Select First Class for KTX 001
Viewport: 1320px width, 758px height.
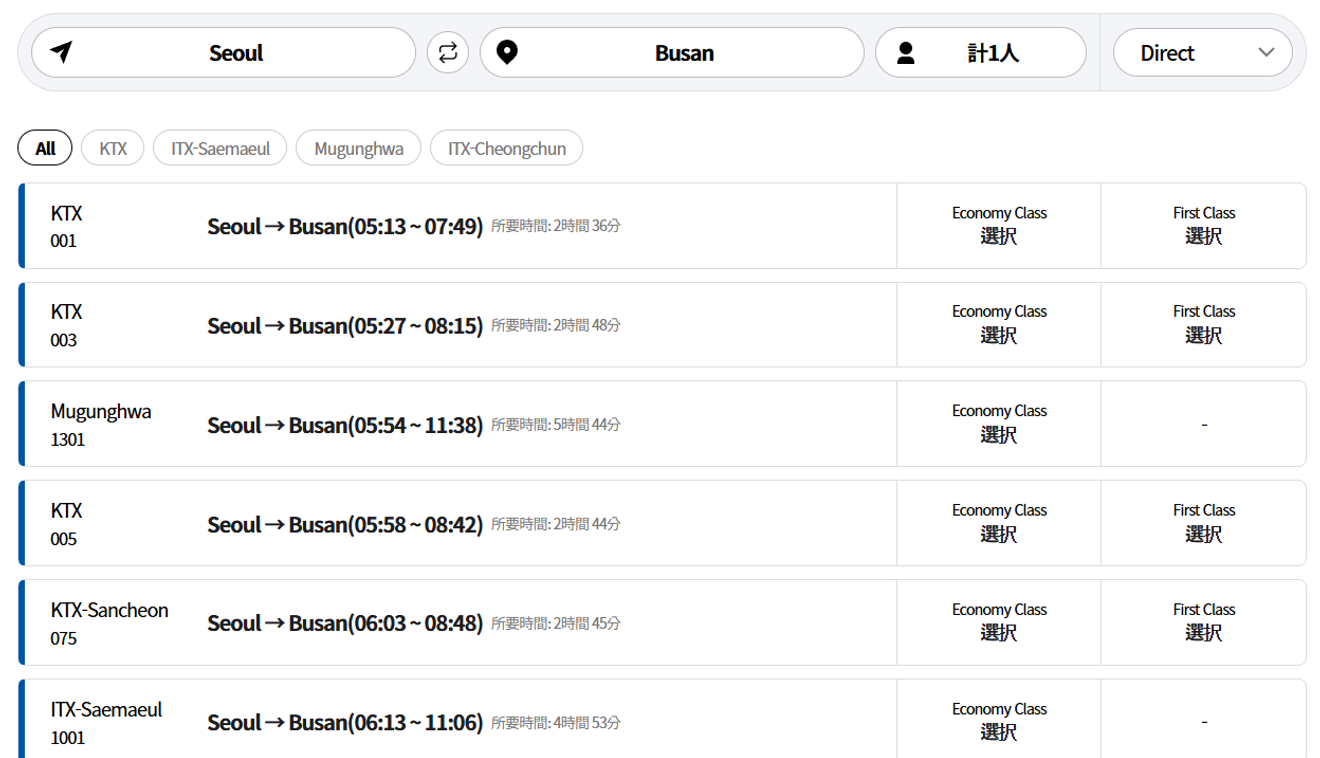[1203, 226]
